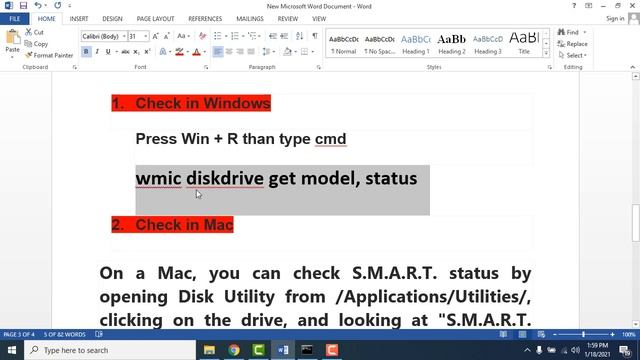The width and height of the screenshot is (640, 360).
Task: Activate the Format Painter tool
Action: (49, 55)
